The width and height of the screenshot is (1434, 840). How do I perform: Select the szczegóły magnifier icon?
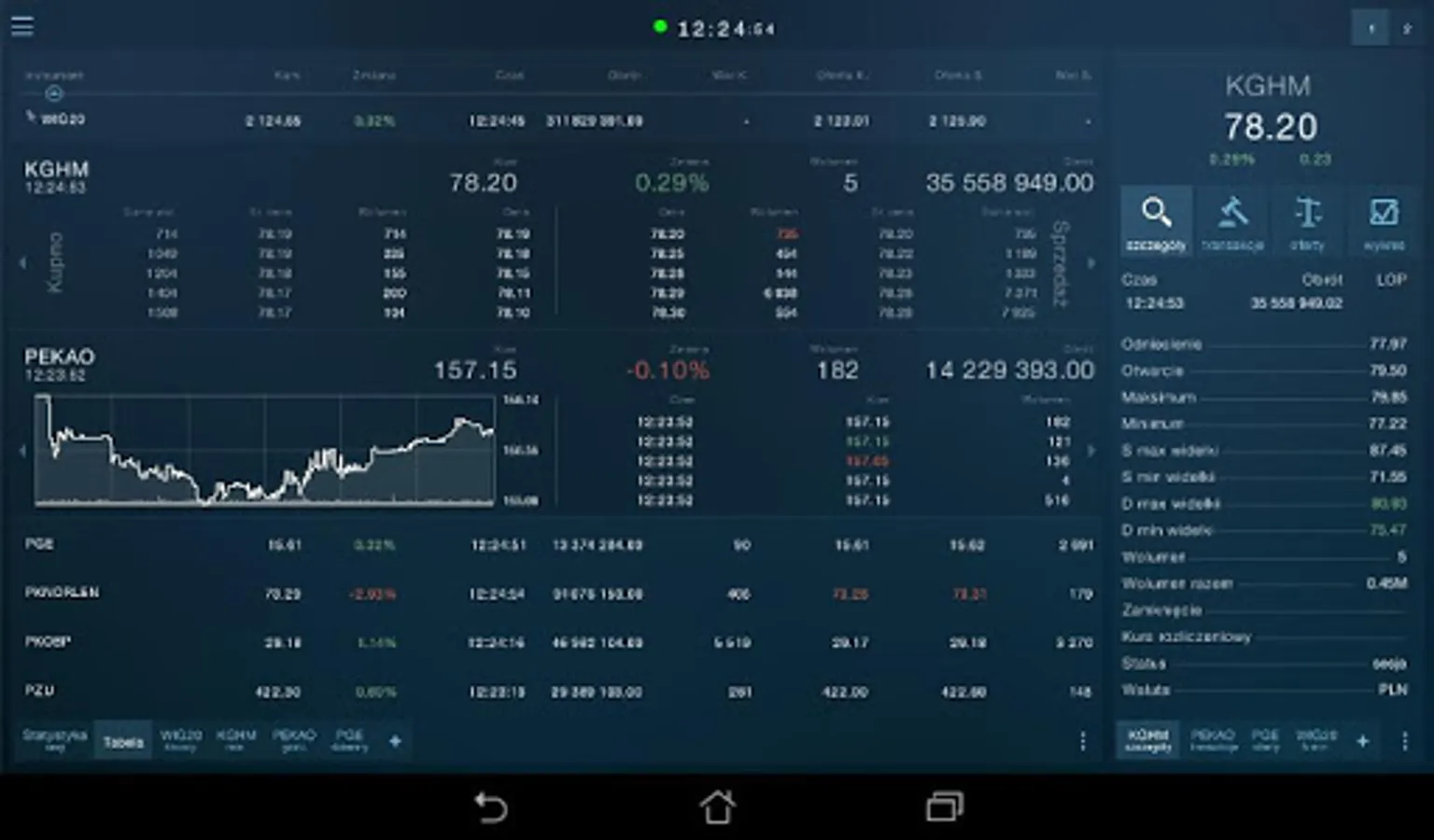coord(1157,221)
